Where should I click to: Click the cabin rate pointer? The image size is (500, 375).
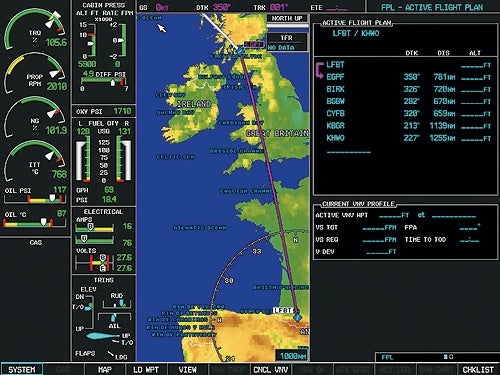[x=120, y=40]
